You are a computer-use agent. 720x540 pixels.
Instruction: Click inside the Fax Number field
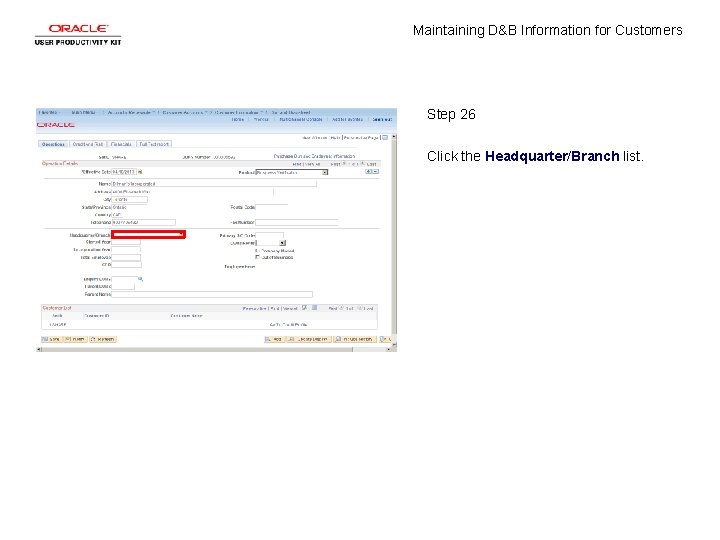[297, 222]
